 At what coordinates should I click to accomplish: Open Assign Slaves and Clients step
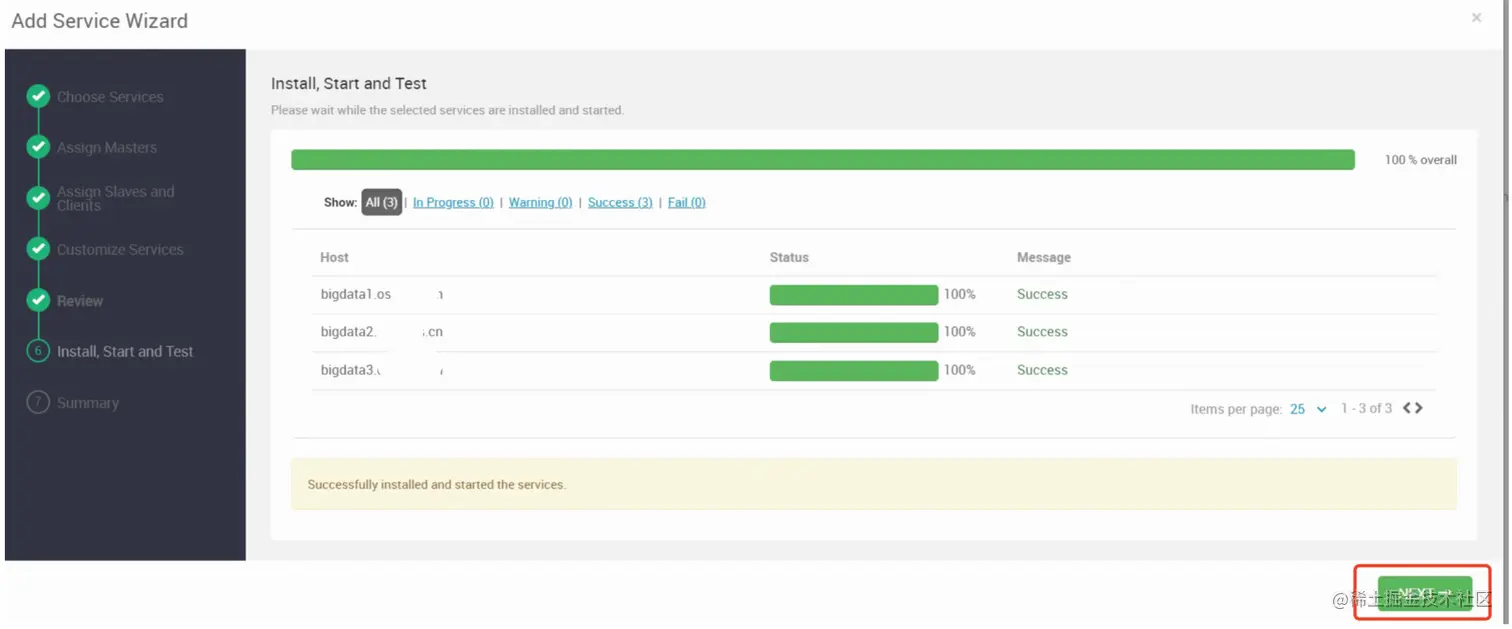[115, 198]
